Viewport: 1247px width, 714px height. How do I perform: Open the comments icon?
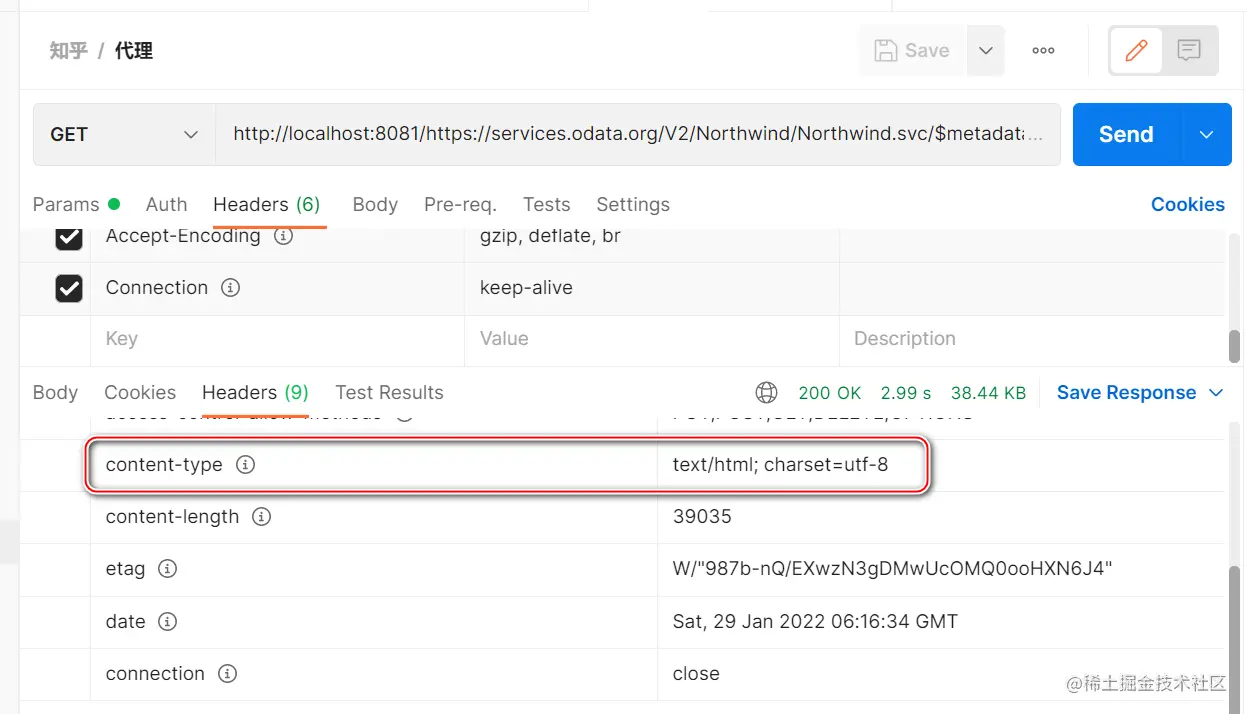tap(1189, 51)
